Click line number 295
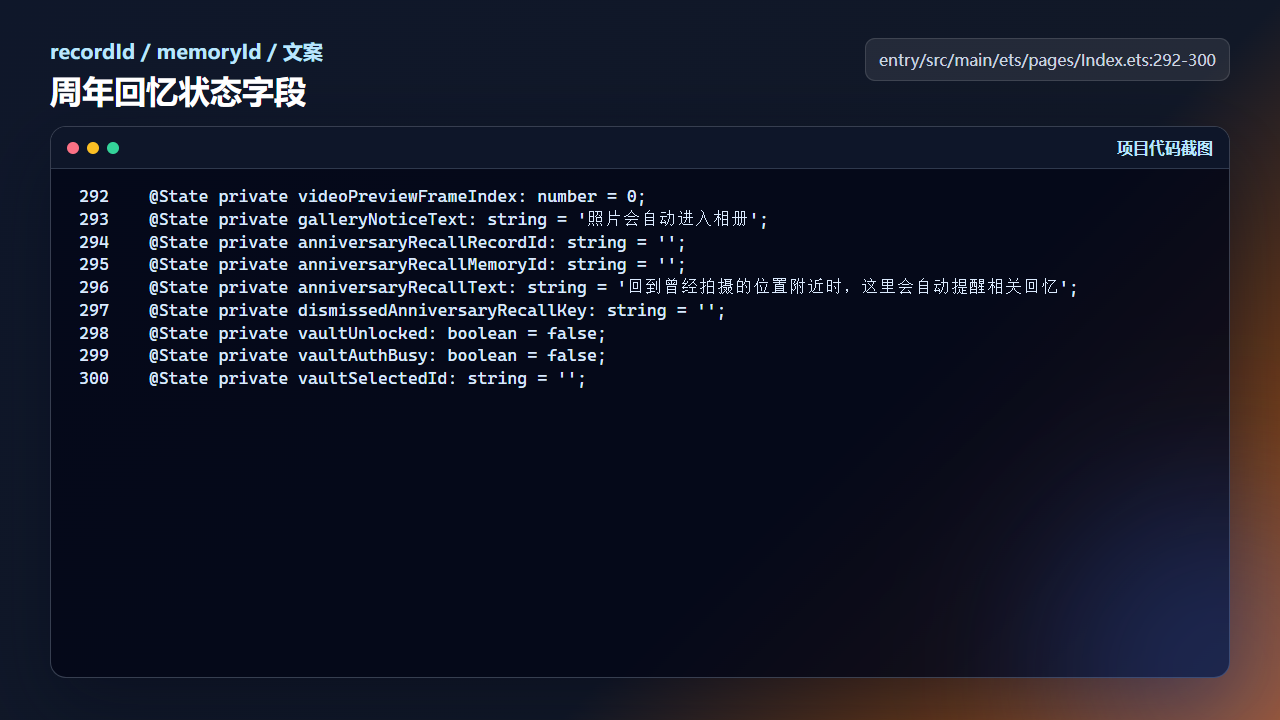 tap(94, 264)
